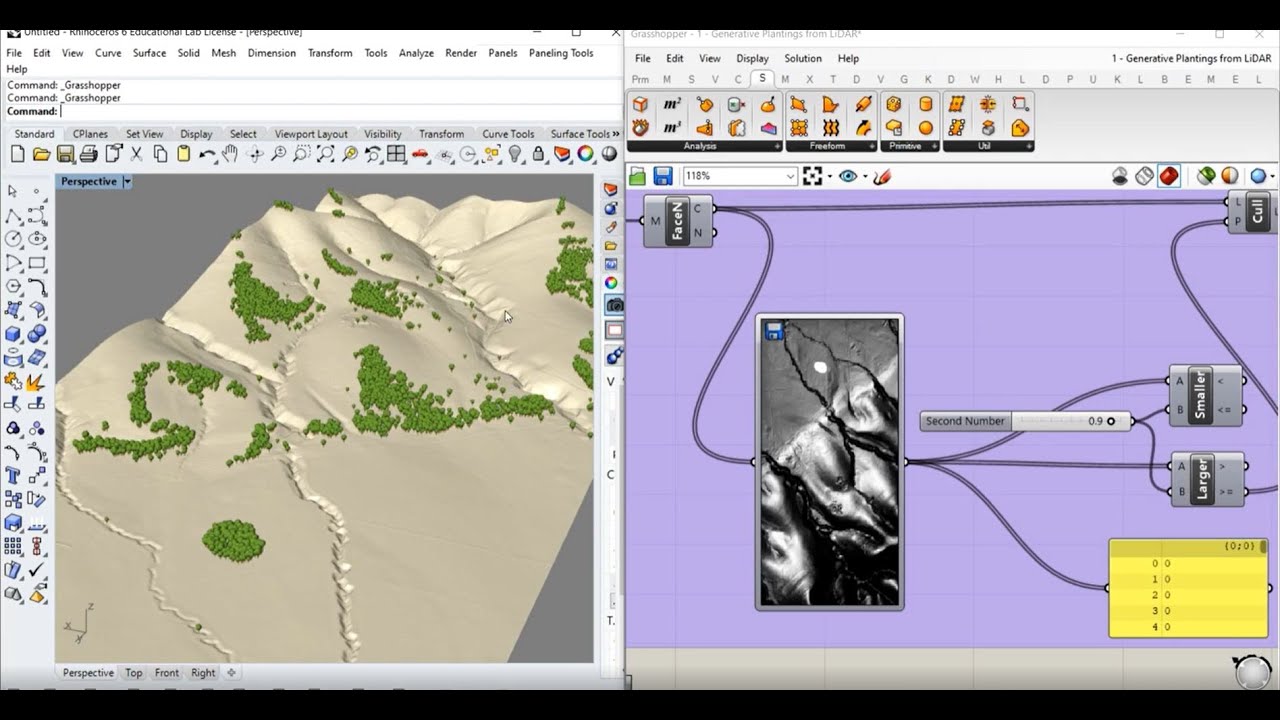Viewport: 1280px width, 720px height.
Task: Click the Second Number slider grip
Action: coord(1111,421)
